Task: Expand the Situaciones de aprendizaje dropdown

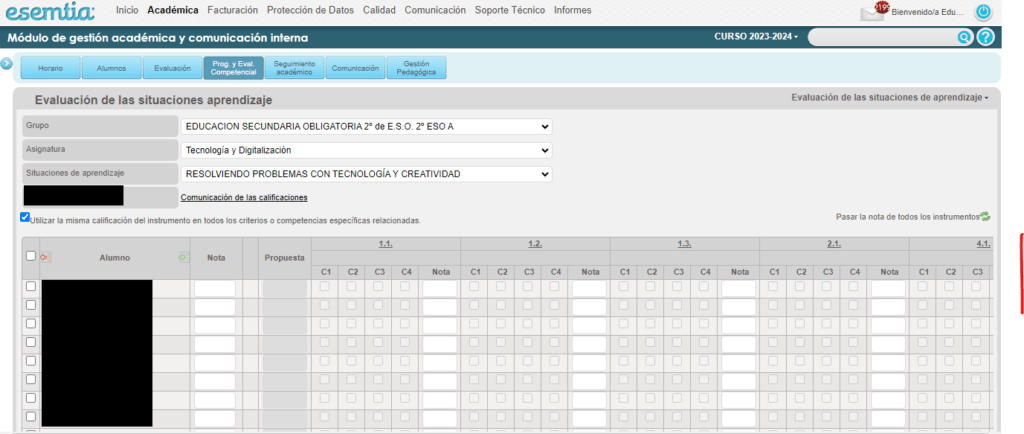Action: 367,174
